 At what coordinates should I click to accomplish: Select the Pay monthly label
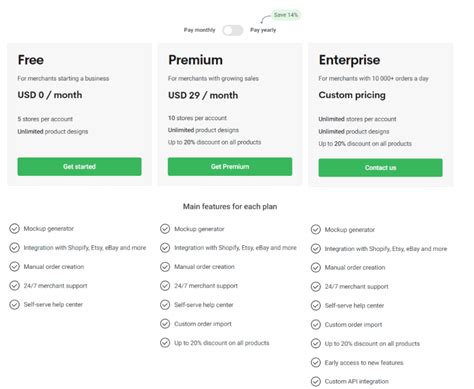[199, 30]
